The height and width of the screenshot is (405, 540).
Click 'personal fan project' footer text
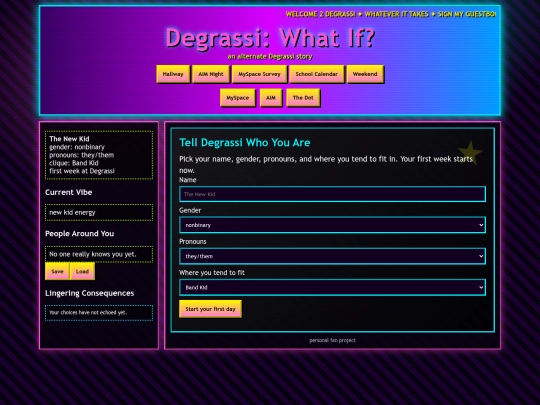point(332,340)
